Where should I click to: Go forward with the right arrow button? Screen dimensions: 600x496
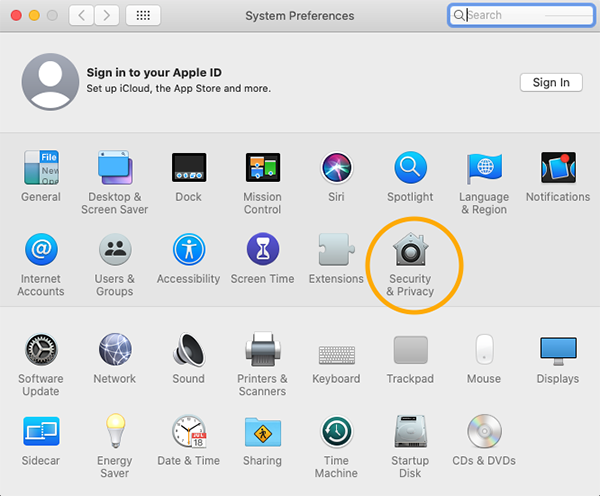[x=106, y=15]
